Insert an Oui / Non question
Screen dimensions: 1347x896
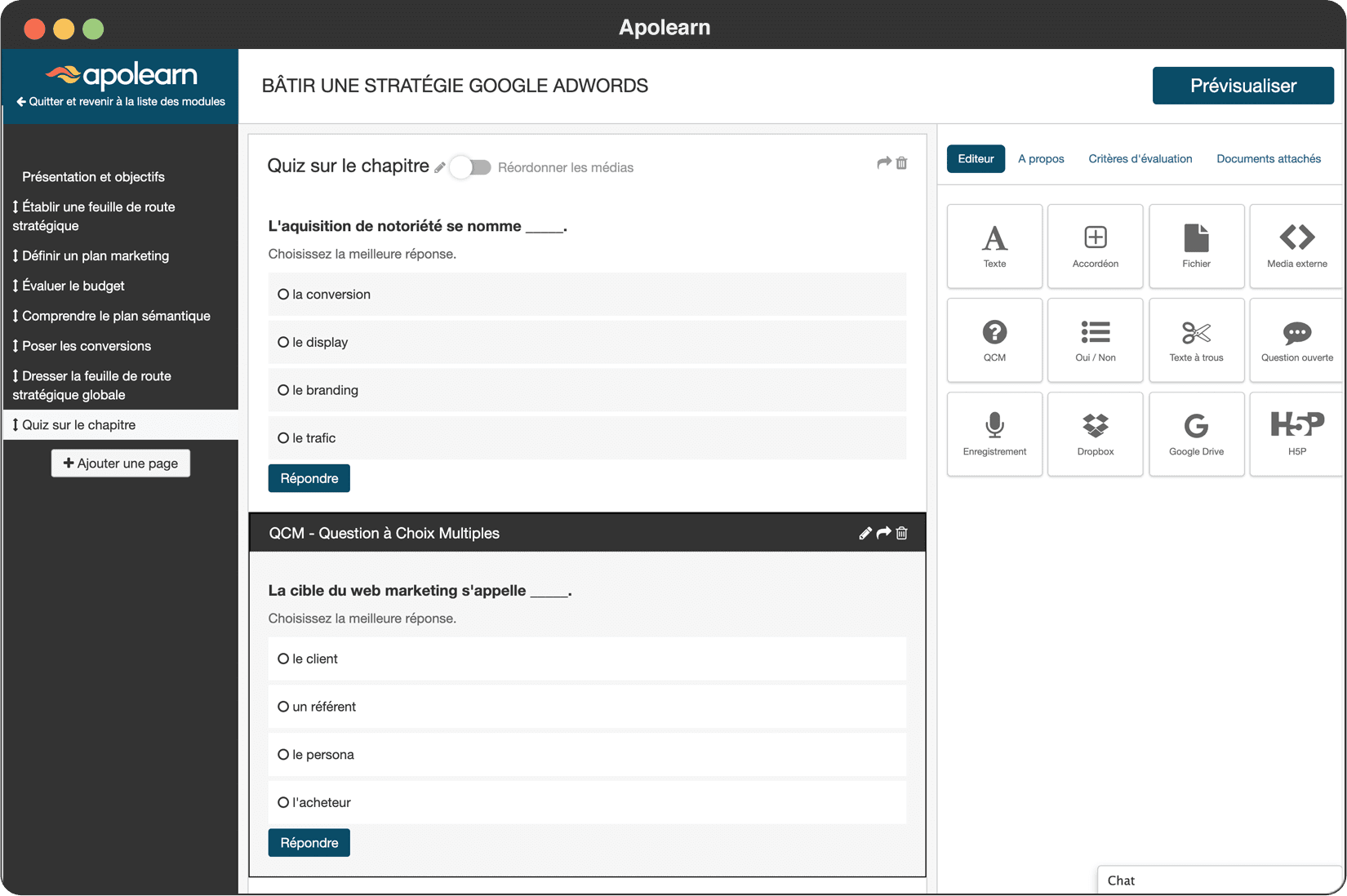[x=1095, y=340]
